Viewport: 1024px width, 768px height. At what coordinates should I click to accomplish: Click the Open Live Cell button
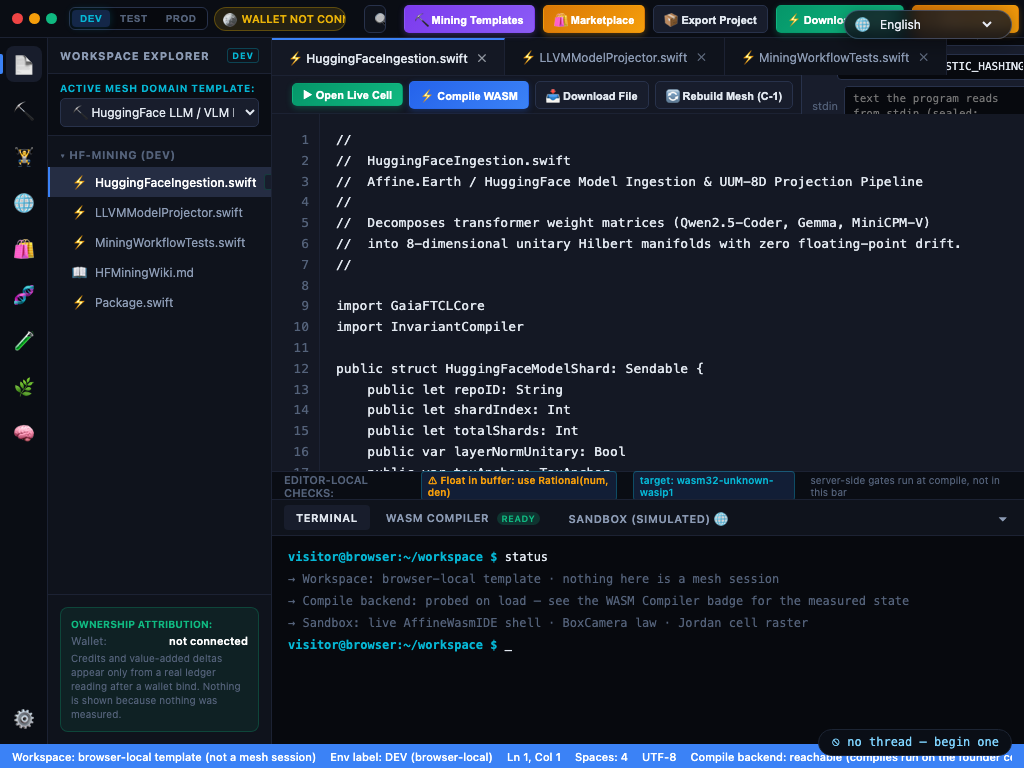[347, 95]
